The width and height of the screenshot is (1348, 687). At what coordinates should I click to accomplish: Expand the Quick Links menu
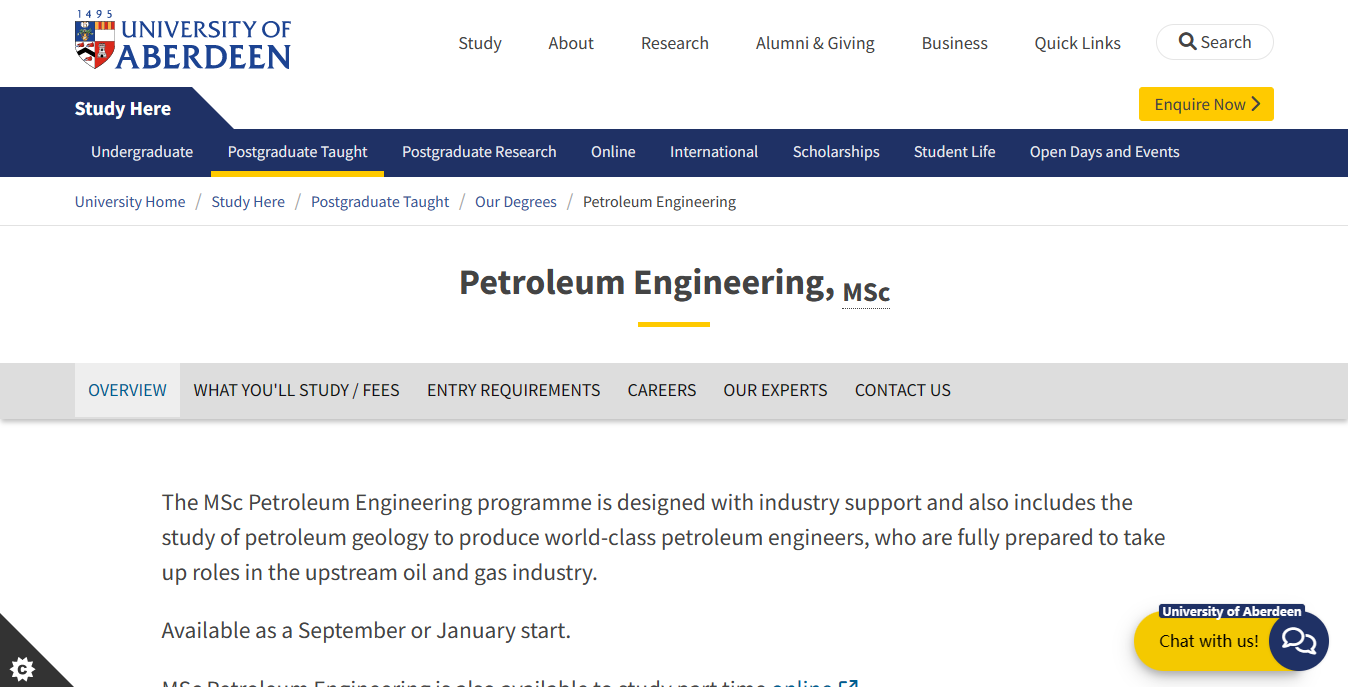pos(1077,43)
